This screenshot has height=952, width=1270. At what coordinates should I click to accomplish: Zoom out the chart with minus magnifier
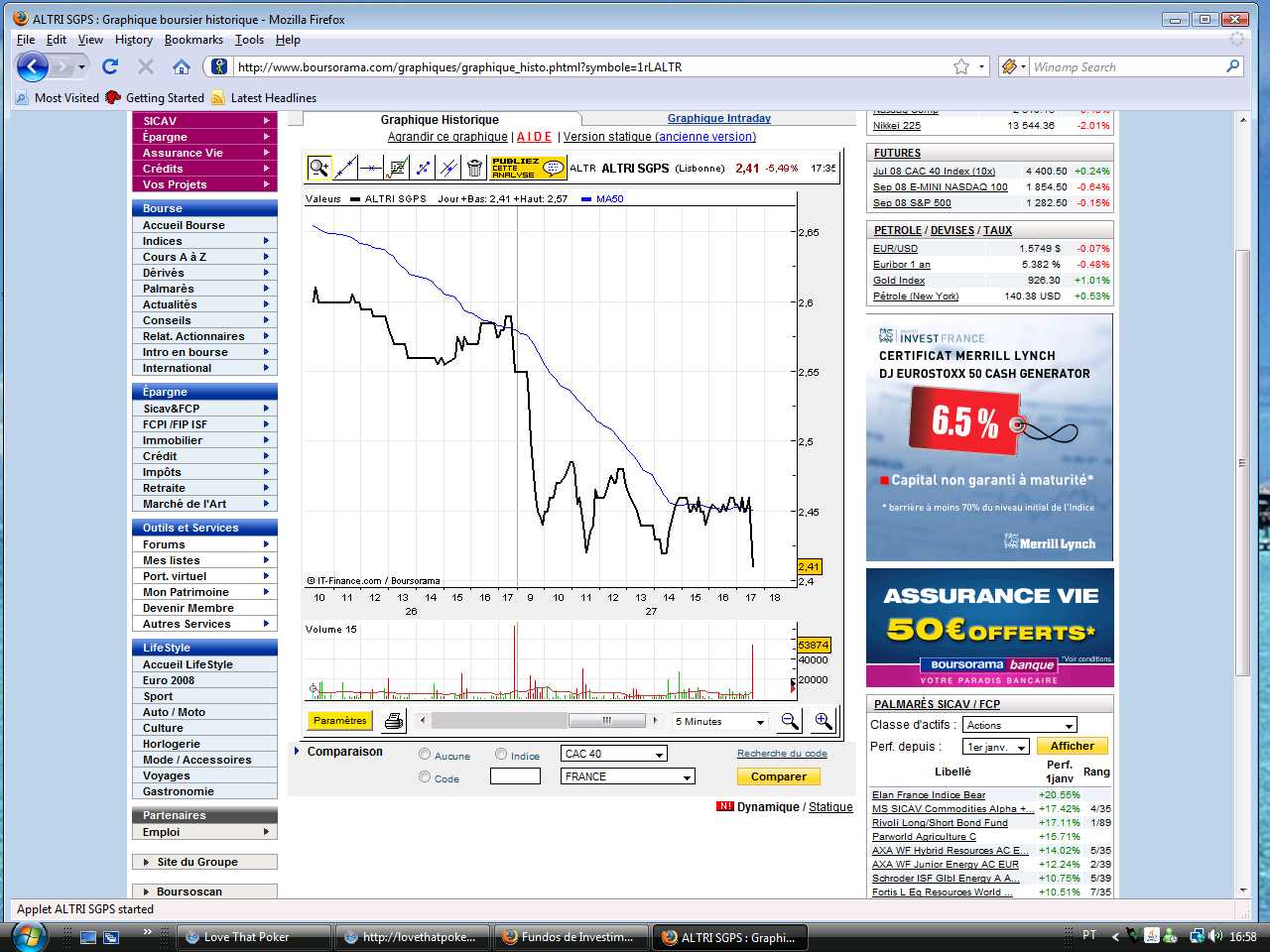tap(790, 721)
